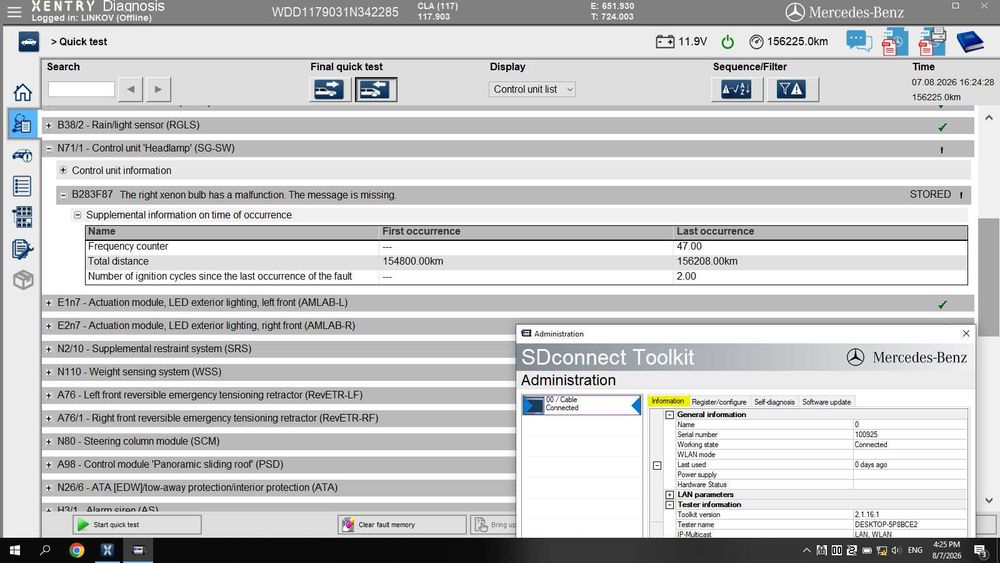Click the battery voltage icon
The width and height of the screenshot is (1000, 563).
tap(665, 42)
